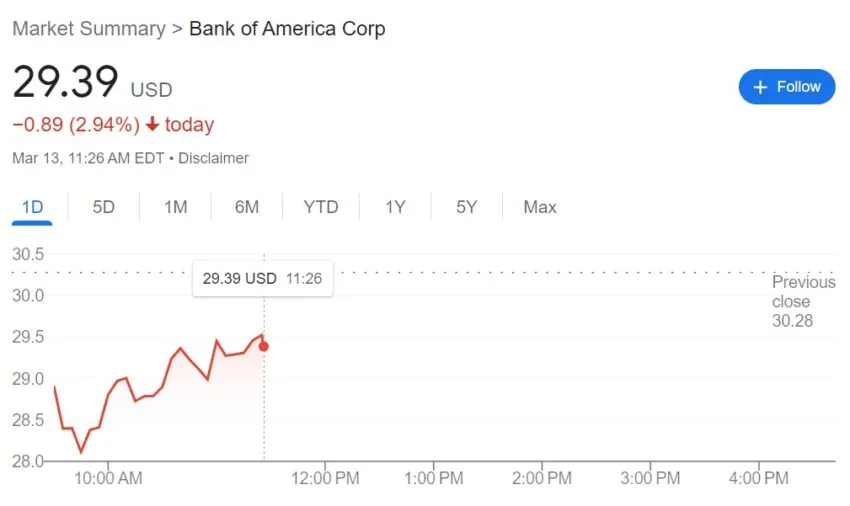This screenshot has height=506, width=850.
Task: Select the 1D time range tab
Action: coord(32,207)
